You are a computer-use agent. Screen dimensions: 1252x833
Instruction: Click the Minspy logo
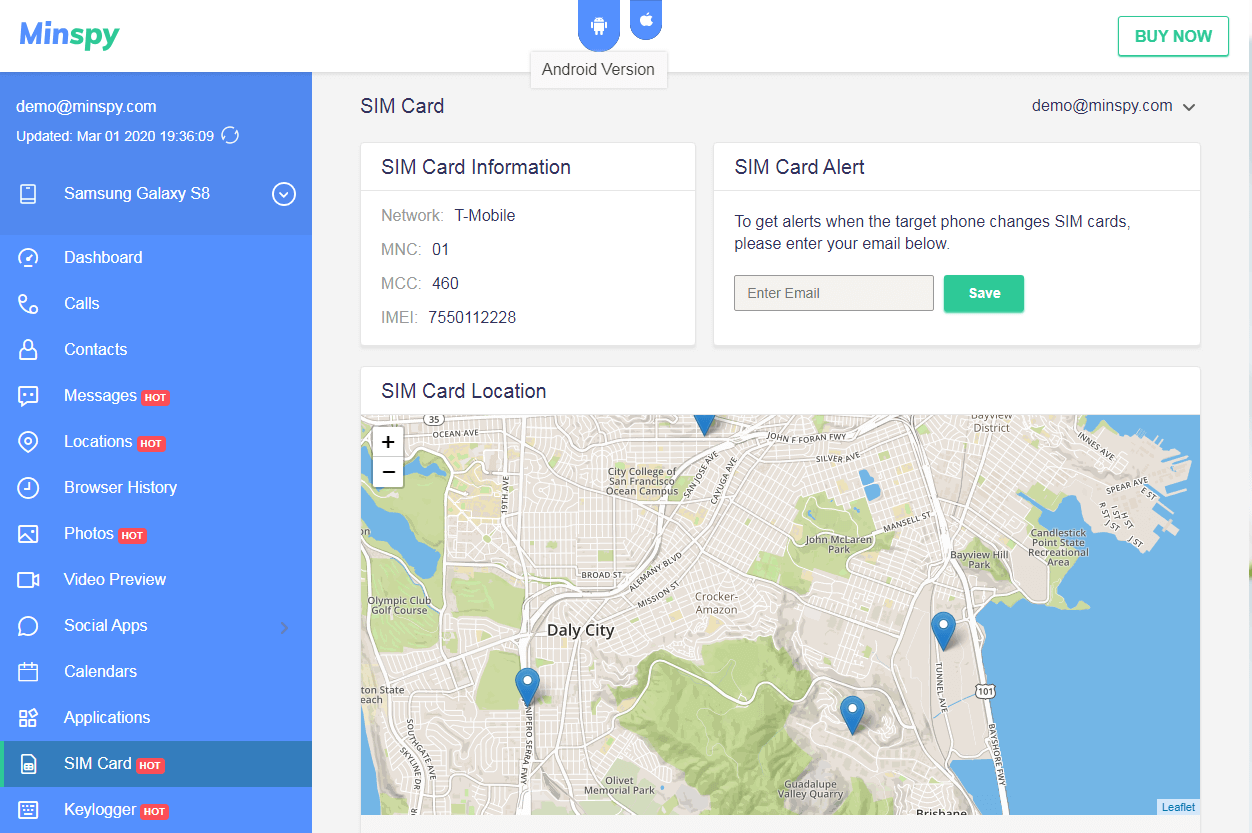tap(70, 35)
